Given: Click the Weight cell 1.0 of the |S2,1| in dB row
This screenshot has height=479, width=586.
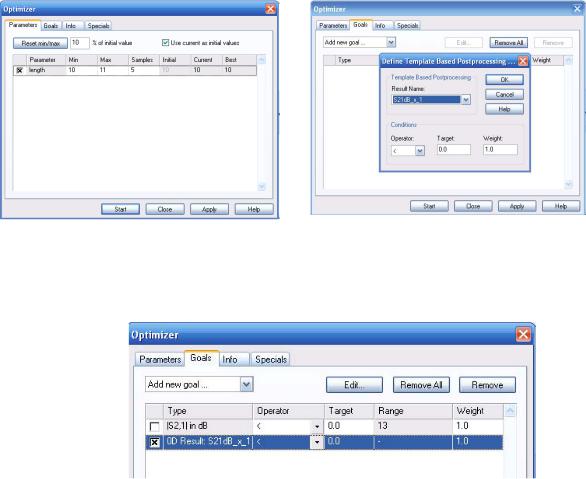Looking at the screenshot, I should (477, 426).
